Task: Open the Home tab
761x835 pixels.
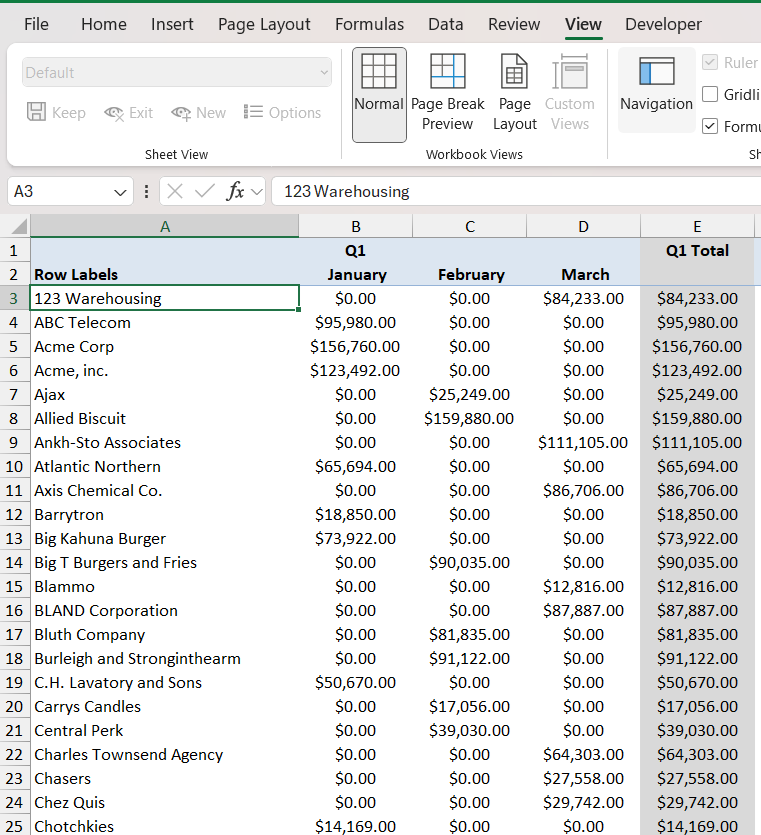Action: [104, 24]
